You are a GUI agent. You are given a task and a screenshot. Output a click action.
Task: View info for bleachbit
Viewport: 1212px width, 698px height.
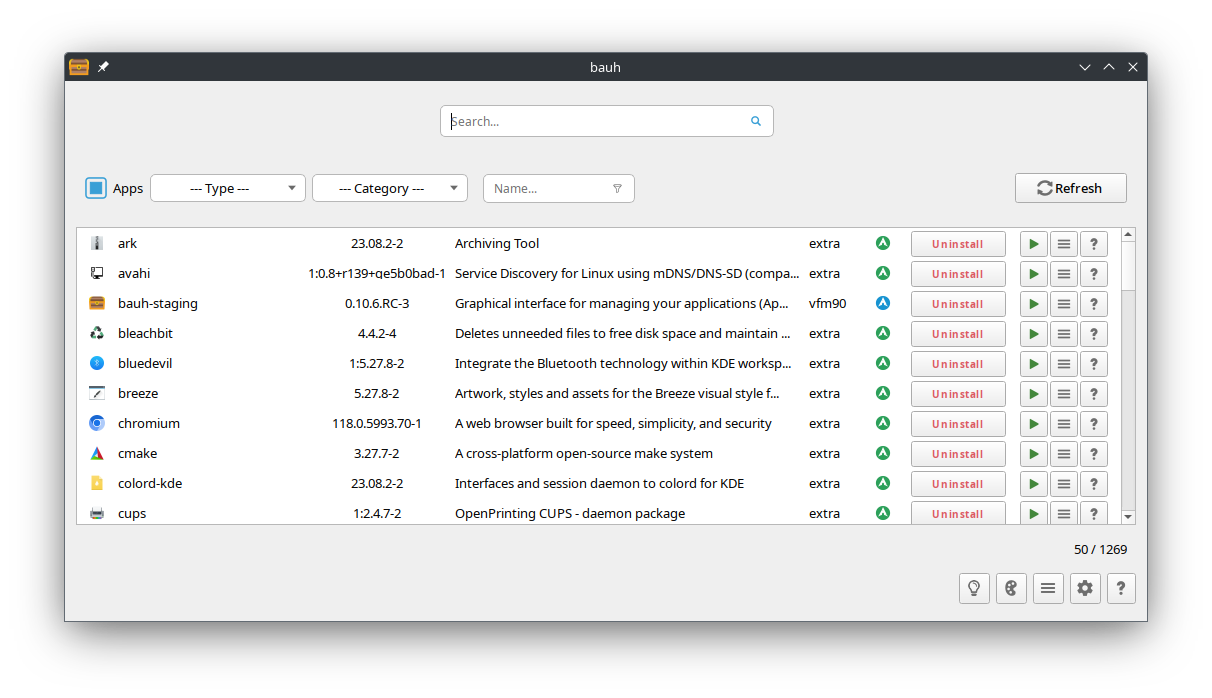click(x=1094, y=334)
